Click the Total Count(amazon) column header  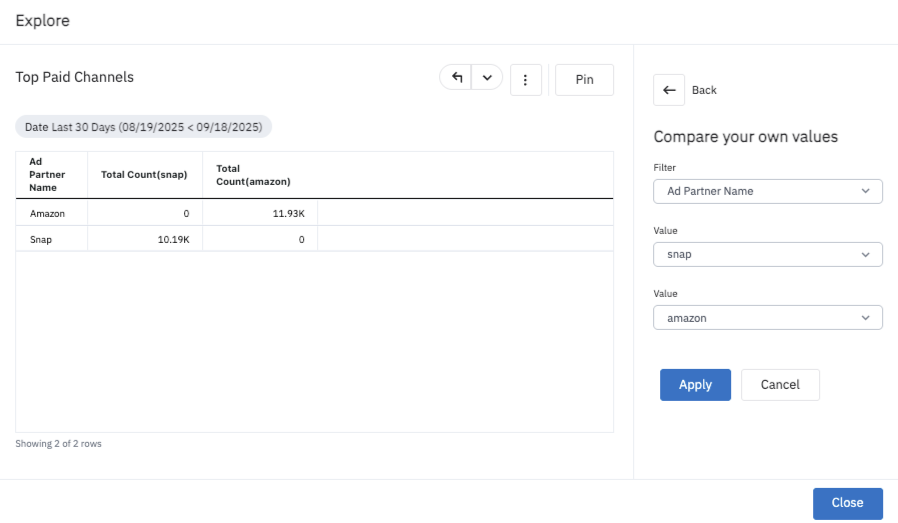pyautogui.click(x=259, y=175)
